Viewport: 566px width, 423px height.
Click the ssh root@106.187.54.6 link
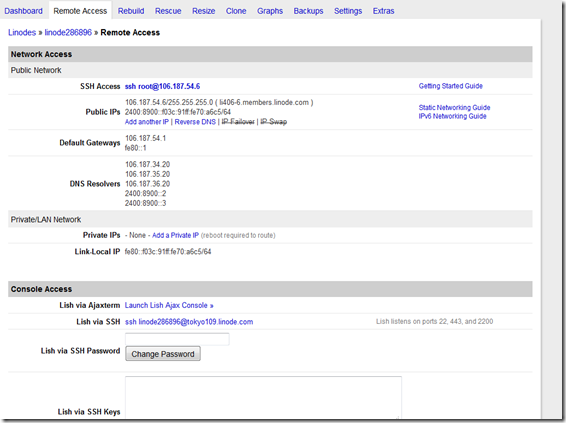point(162,86)
